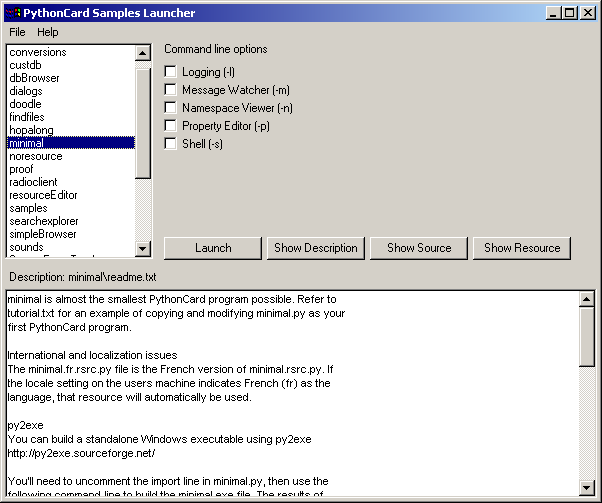Screen dimensions: 602x503
Task: Open the File menu
Action: point(17,32)
